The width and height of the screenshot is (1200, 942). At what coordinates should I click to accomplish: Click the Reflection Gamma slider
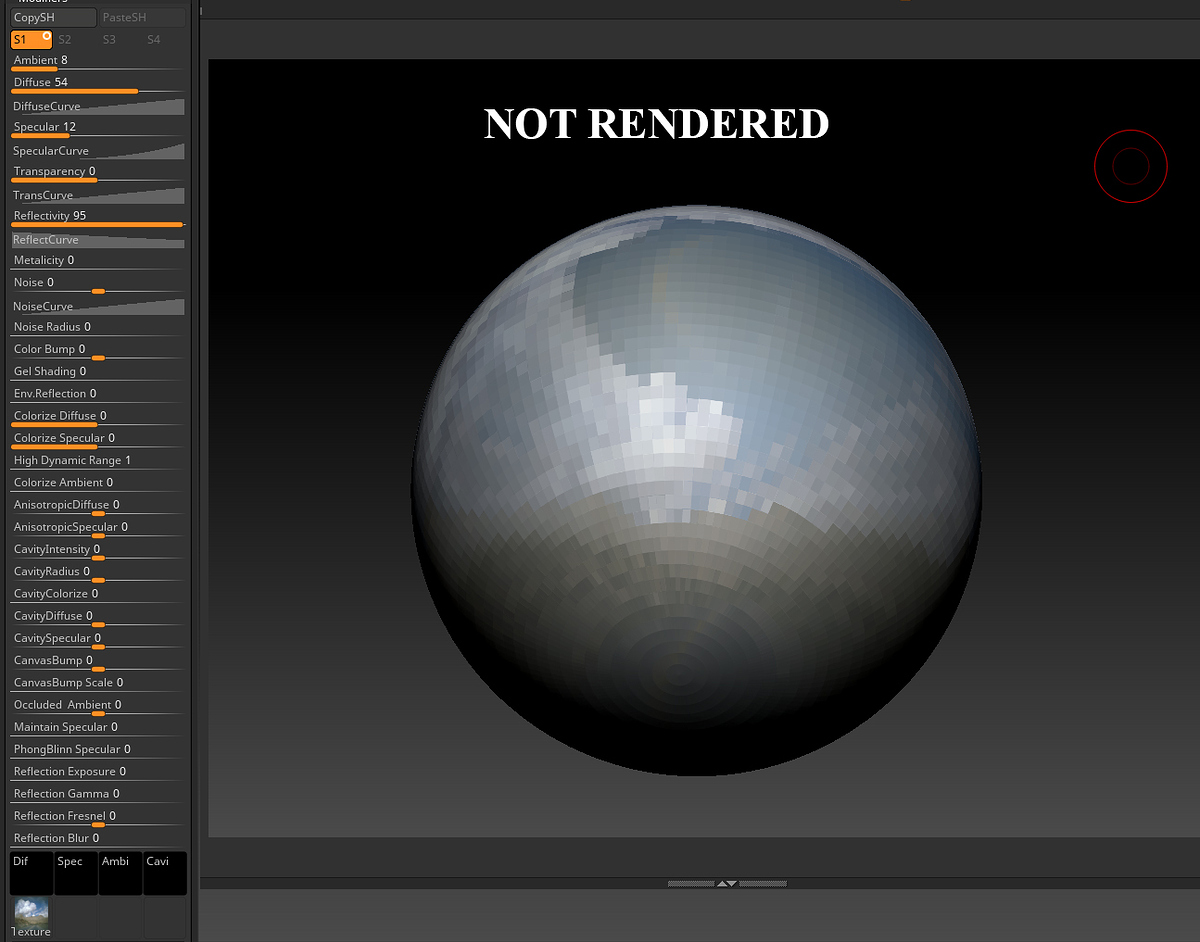click(98, 794)
